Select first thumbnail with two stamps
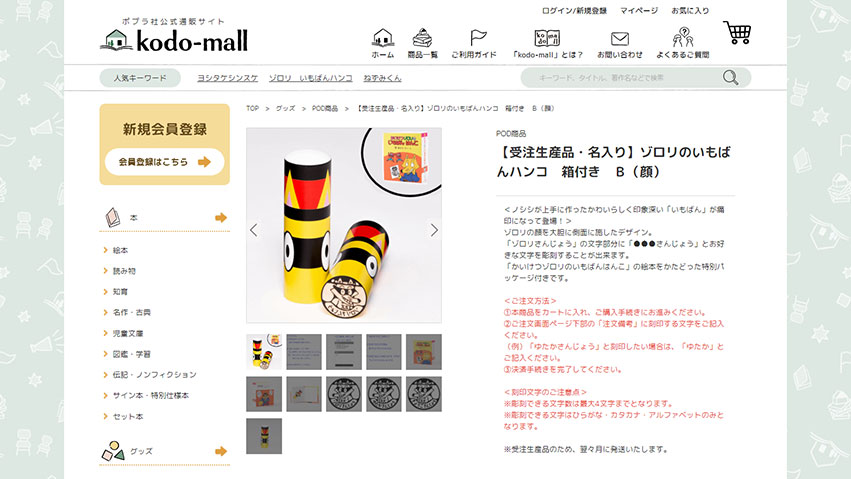 click(x=264, y=352)
